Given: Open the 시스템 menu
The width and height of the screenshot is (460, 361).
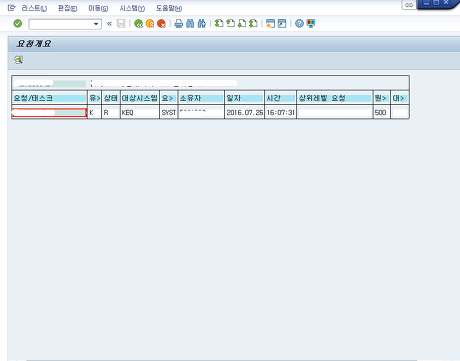Looking at the screenshot, I should pyautogui.click(x=132, y=8).
